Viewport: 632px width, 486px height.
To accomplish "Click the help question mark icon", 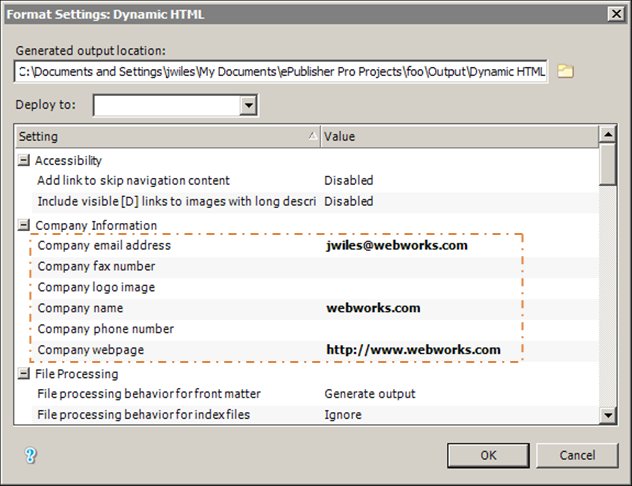I will [31, 454].
